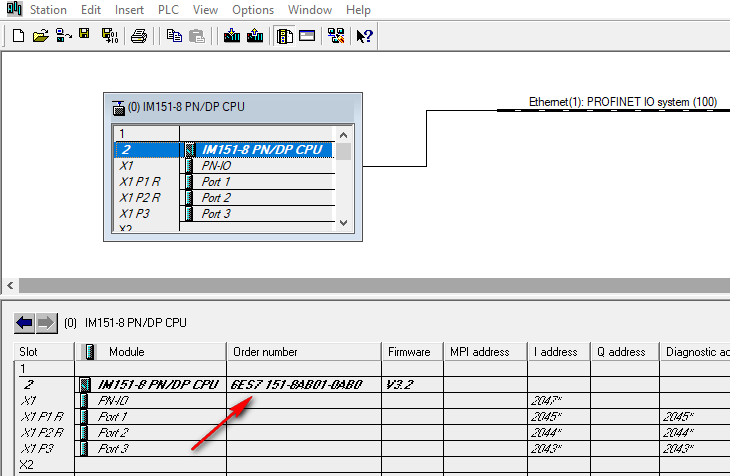730x476 pixels.
Task: Click the Q address column header
Action: pos(625,352)
